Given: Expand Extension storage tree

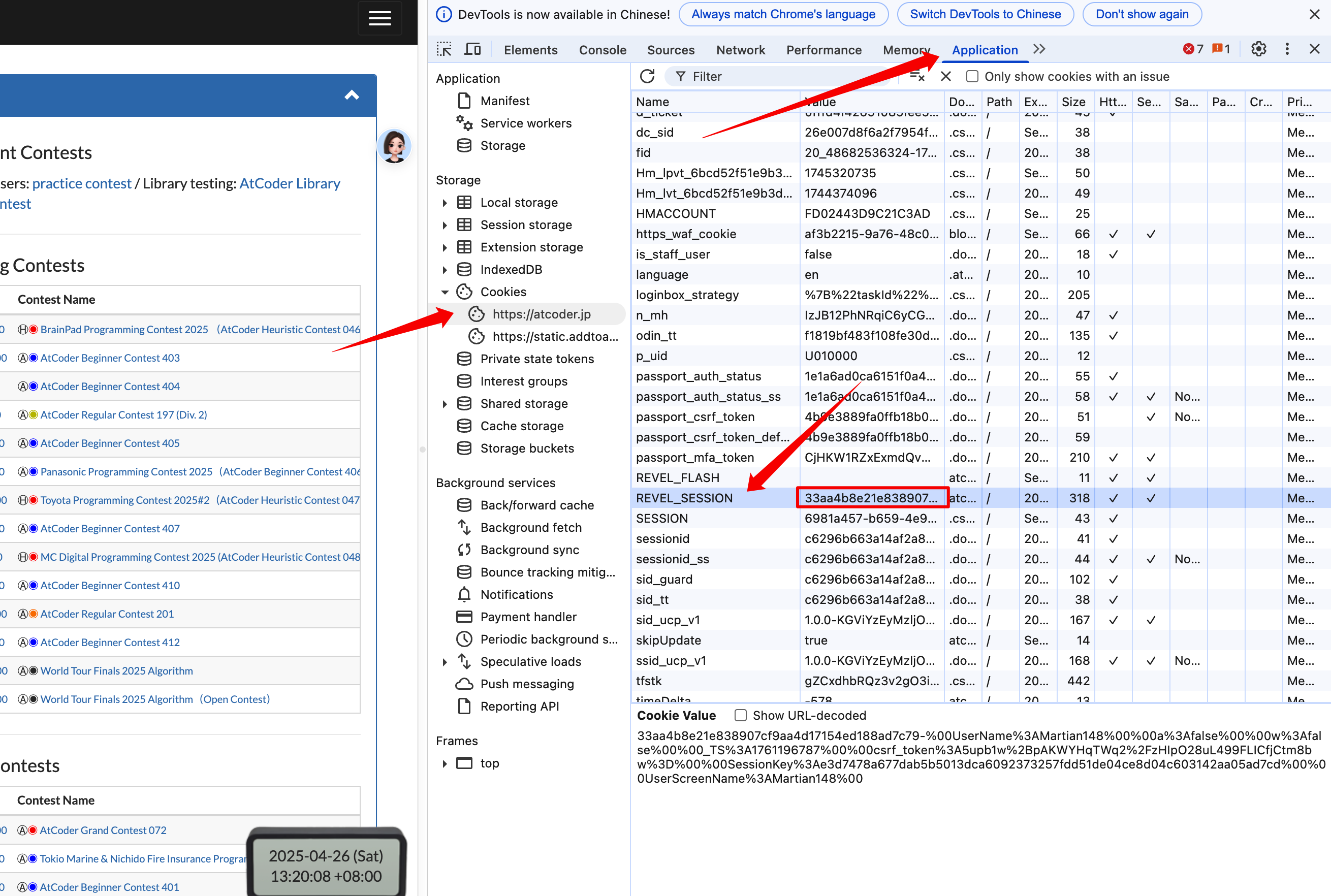Looking at the screenshot, I should [x=445, y=247].
